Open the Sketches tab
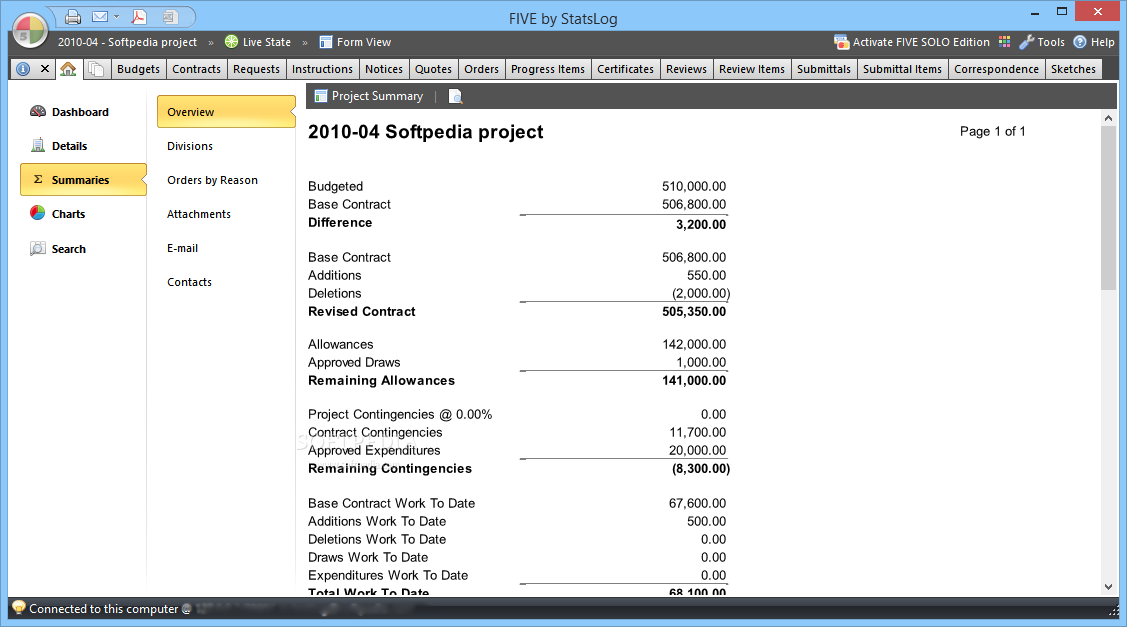This screenshot has width=1127, height=627. (1073, 69)
